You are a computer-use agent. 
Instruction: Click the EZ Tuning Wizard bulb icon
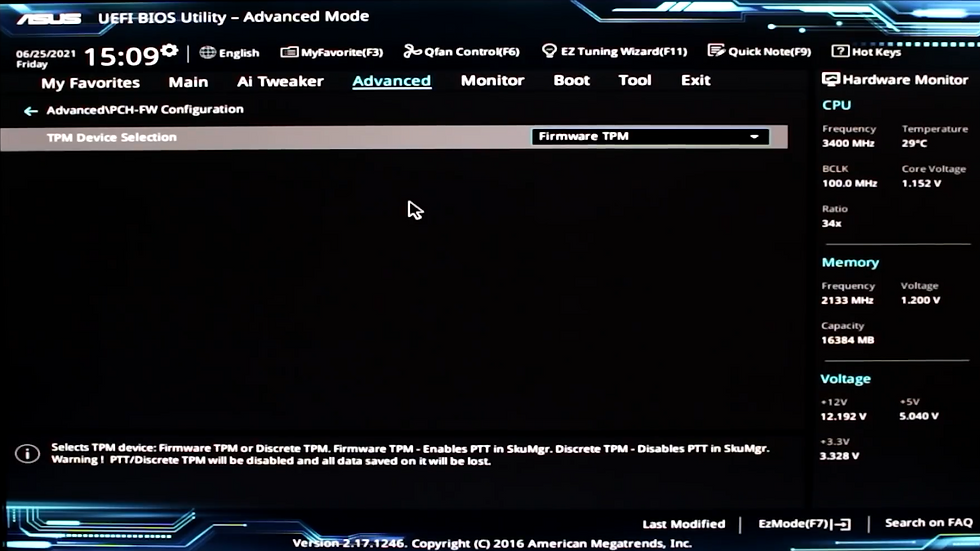point(549,51)
